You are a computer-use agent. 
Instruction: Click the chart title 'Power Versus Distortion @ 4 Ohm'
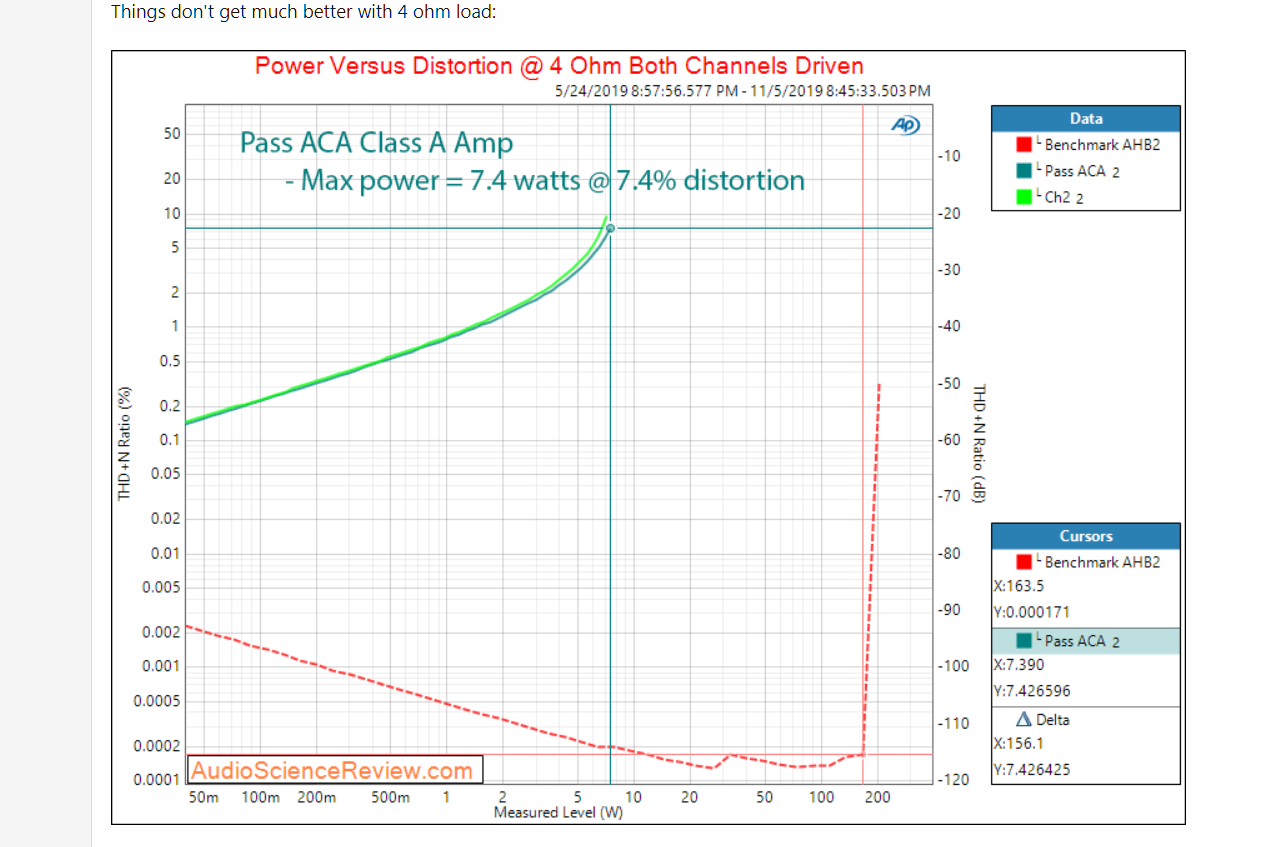pyautogui.click(x=559, y=66)
